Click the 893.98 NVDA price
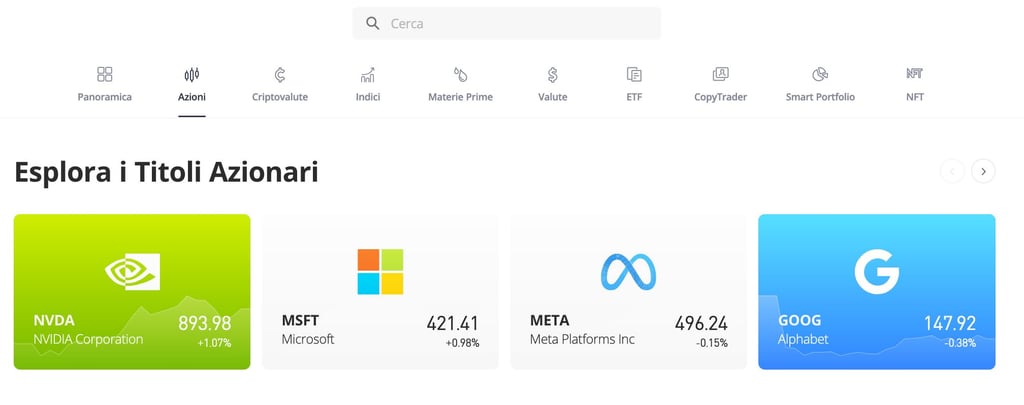Image resolution: width=1024 pixels, height=405 pixels. pyautogui.click(x=204, y=323)
